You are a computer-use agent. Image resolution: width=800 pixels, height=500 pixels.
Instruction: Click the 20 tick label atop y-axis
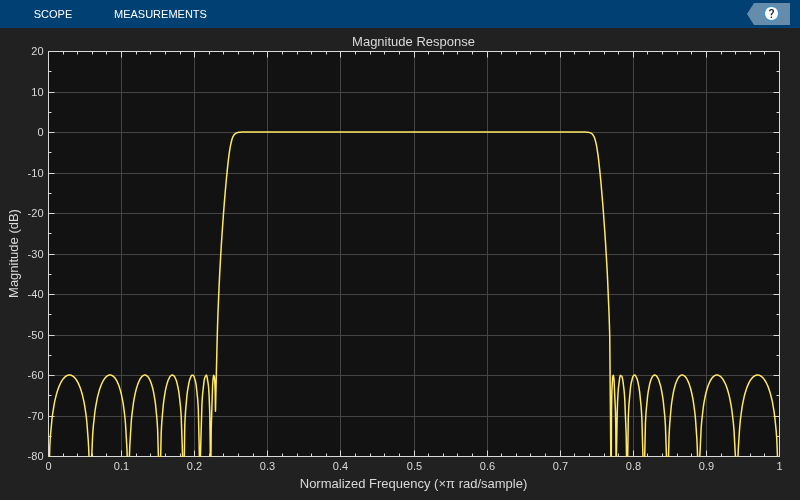tap(38, 51)
